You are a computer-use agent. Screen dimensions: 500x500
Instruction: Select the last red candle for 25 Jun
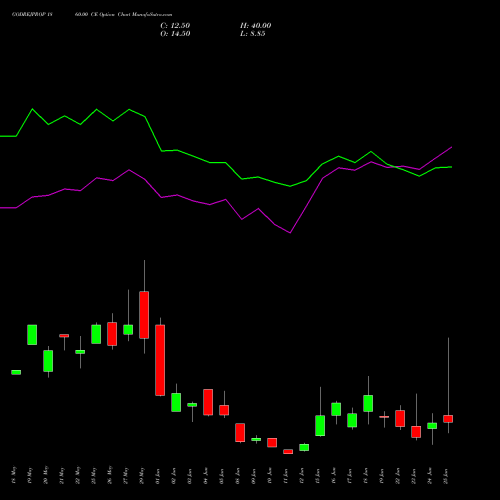[x=448, y=419]
